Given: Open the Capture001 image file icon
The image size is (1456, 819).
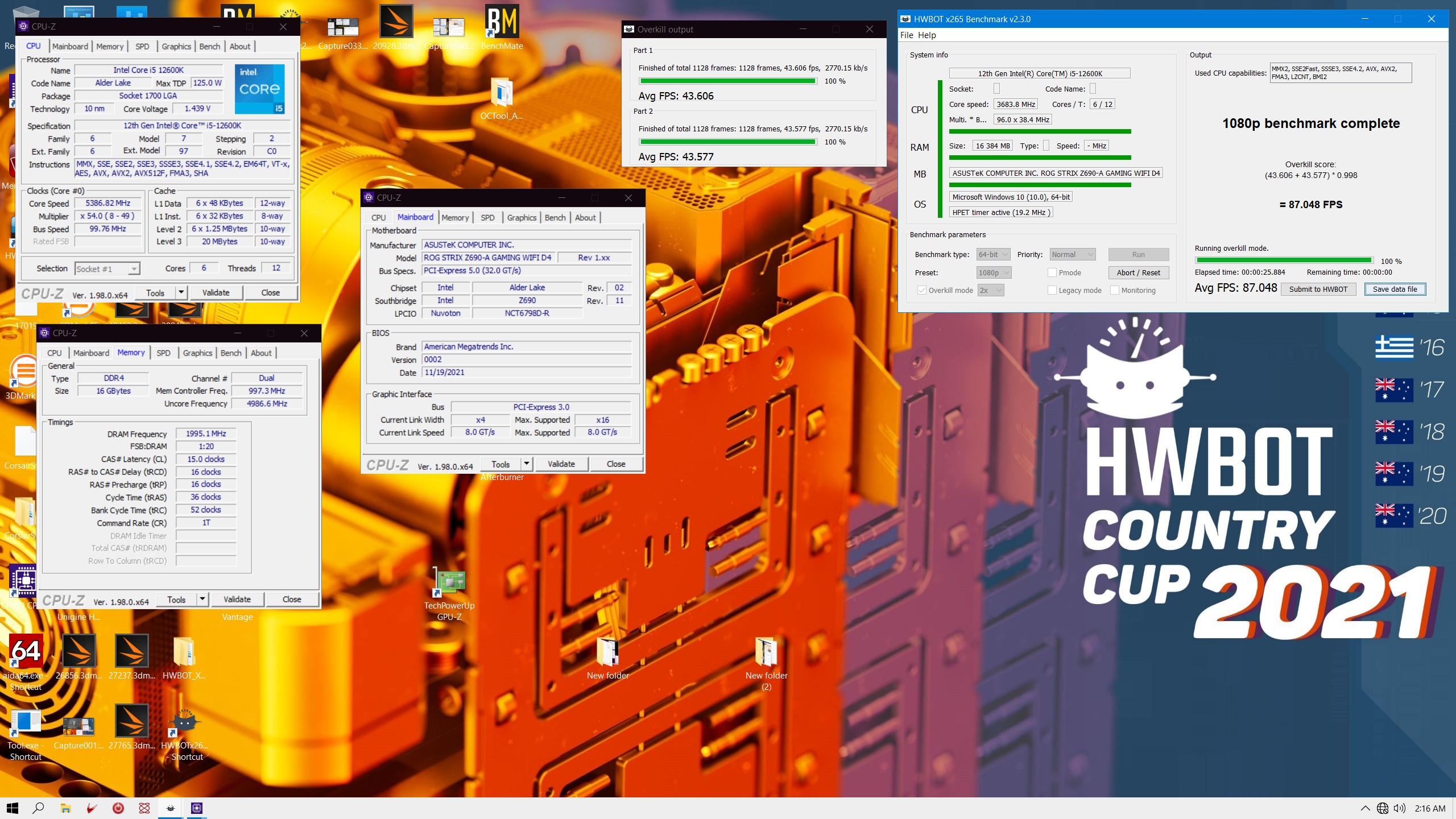Looking at the screenshot, I should point(79,733).
